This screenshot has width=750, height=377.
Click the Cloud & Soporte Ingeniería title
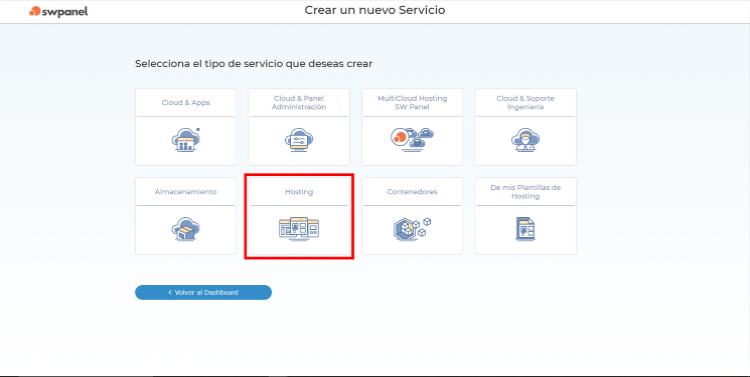(525, 102)
